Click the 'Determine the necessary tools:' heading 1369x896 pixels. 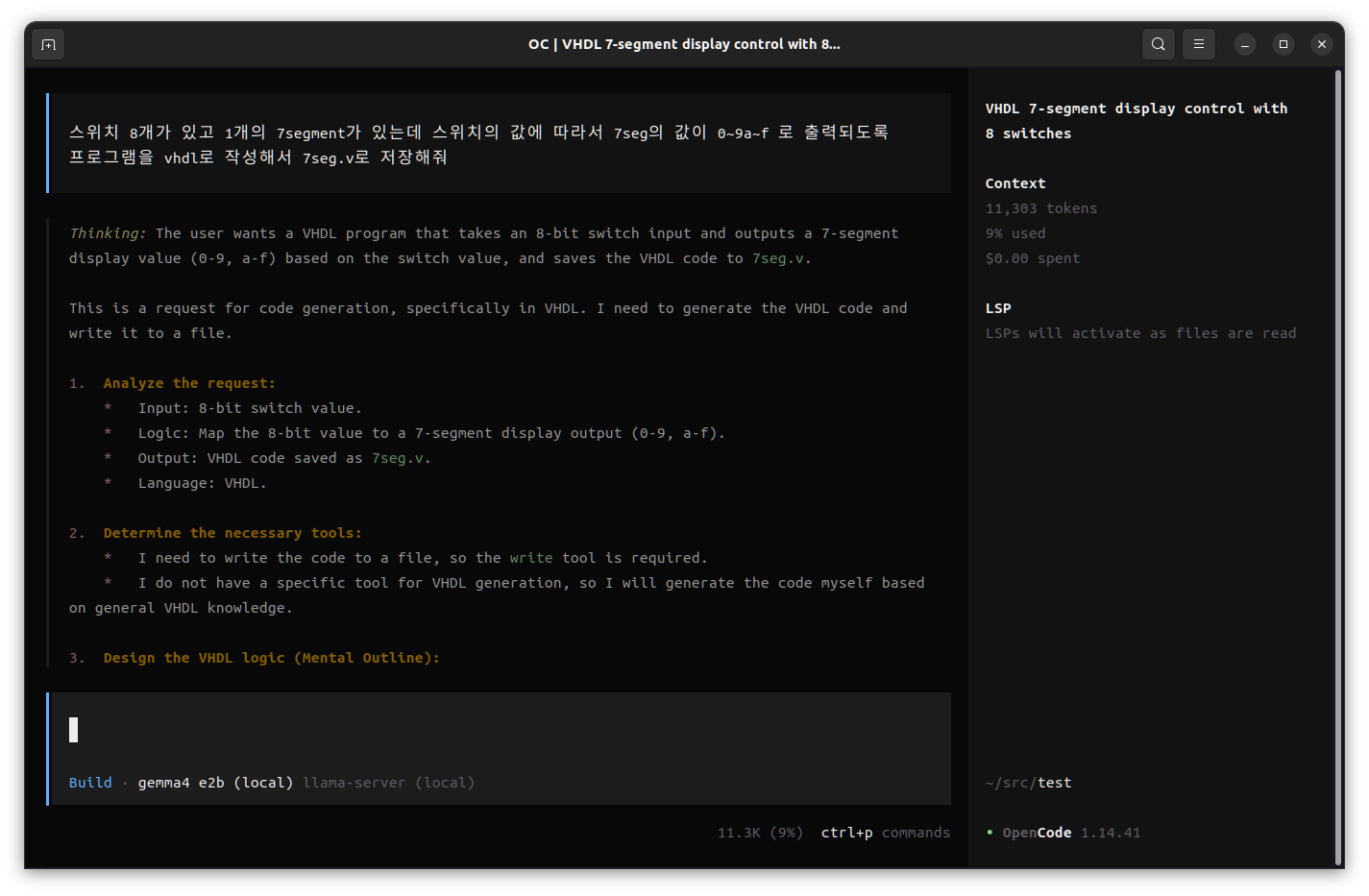(x=232, y=533)
